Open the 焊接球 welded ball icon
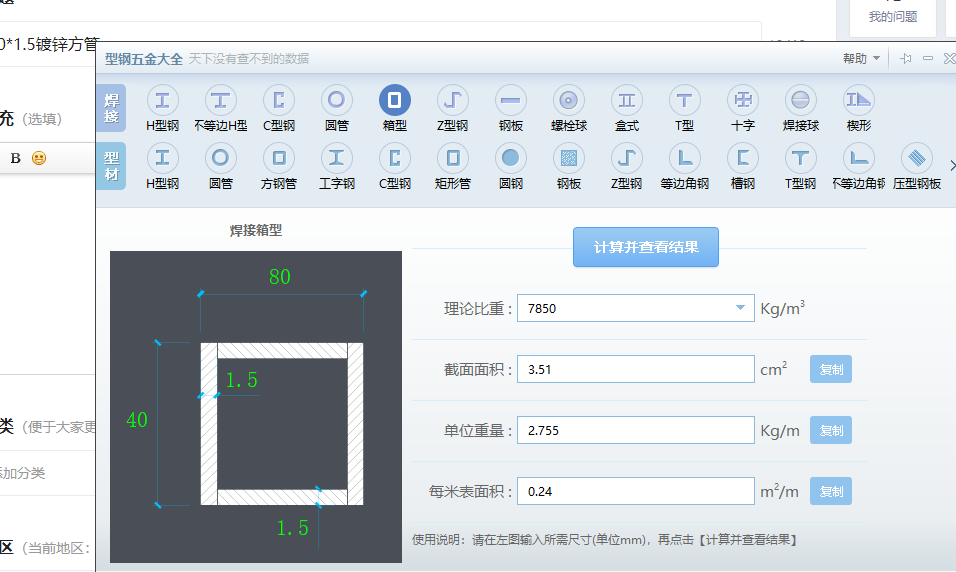Image resolution: width=956 pixels, height=572 pixels. [801, 100]
